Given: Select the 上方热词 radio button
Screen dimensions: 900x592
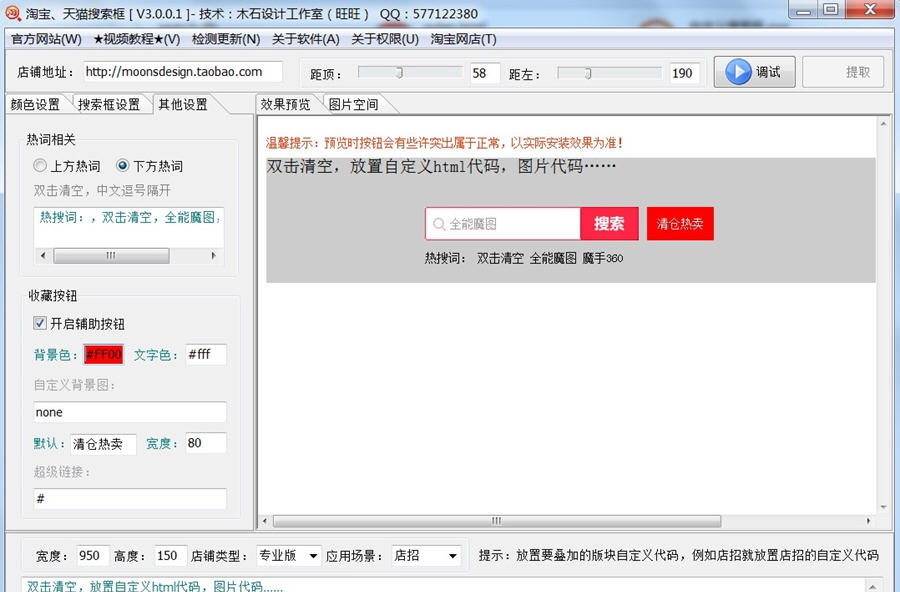Looking at the screenshot, I should pyautogui.click(x=40, y=165).
